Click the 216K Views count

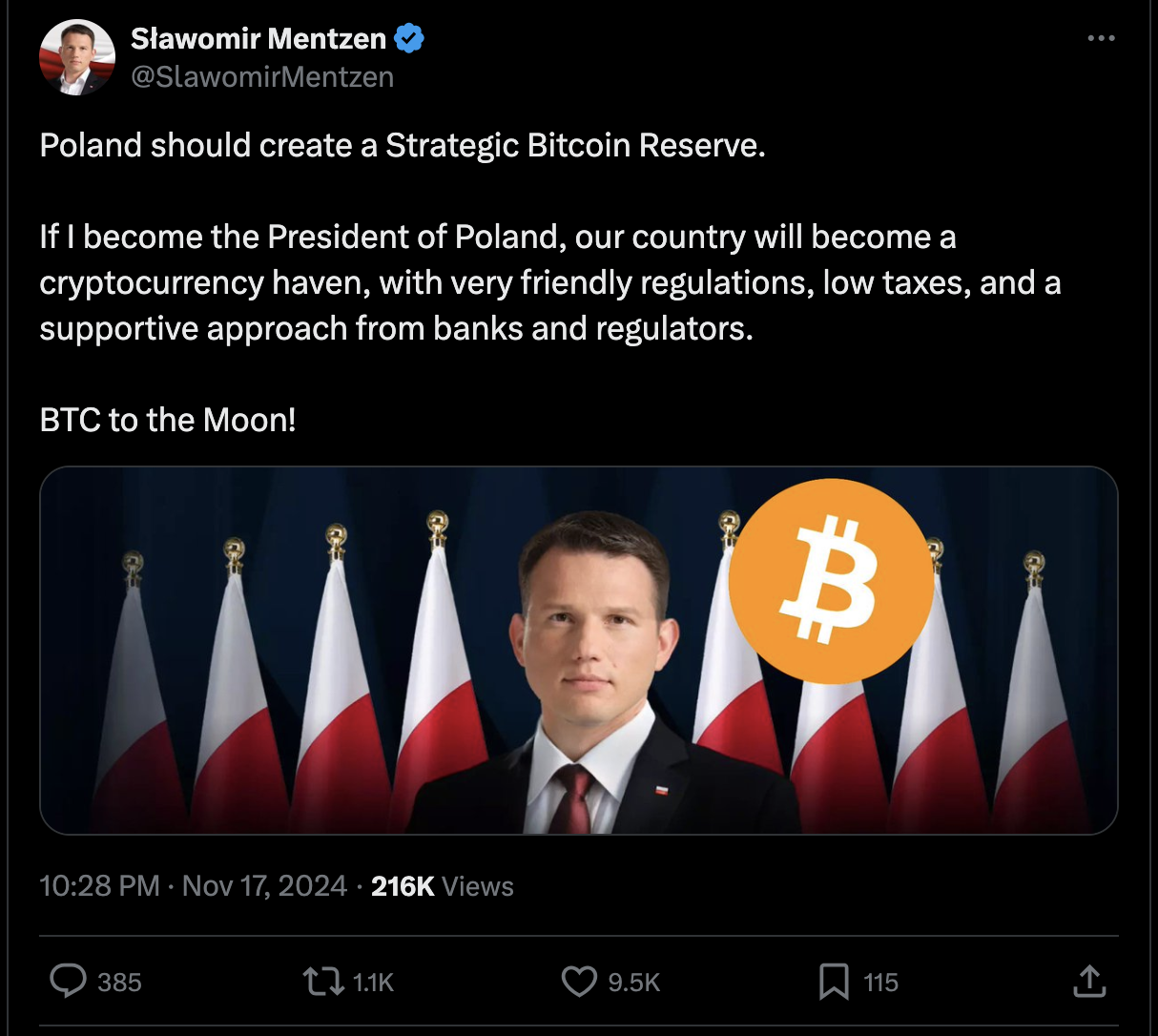point(442,886)
